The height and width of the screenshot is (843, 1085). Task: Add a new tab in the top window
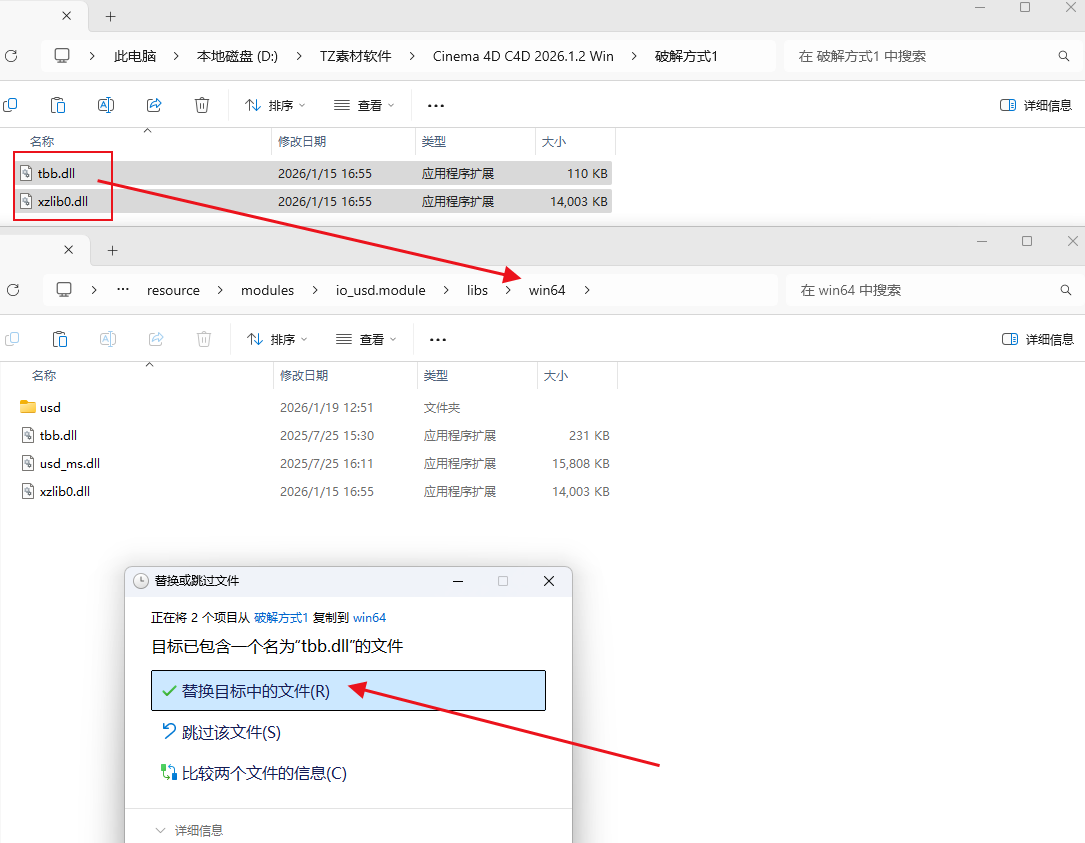click(111, 16)
